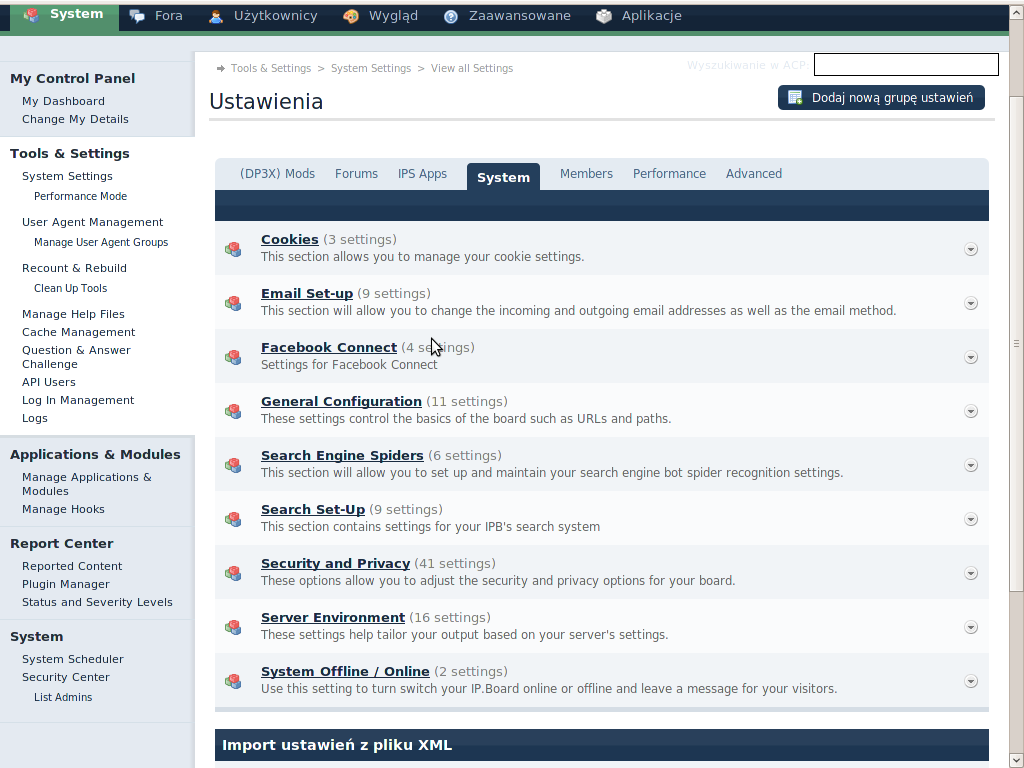This screenshot has width=1024, height=768.
Task: Open the Zaawansowane top menu
Action: tap(520, 16)
